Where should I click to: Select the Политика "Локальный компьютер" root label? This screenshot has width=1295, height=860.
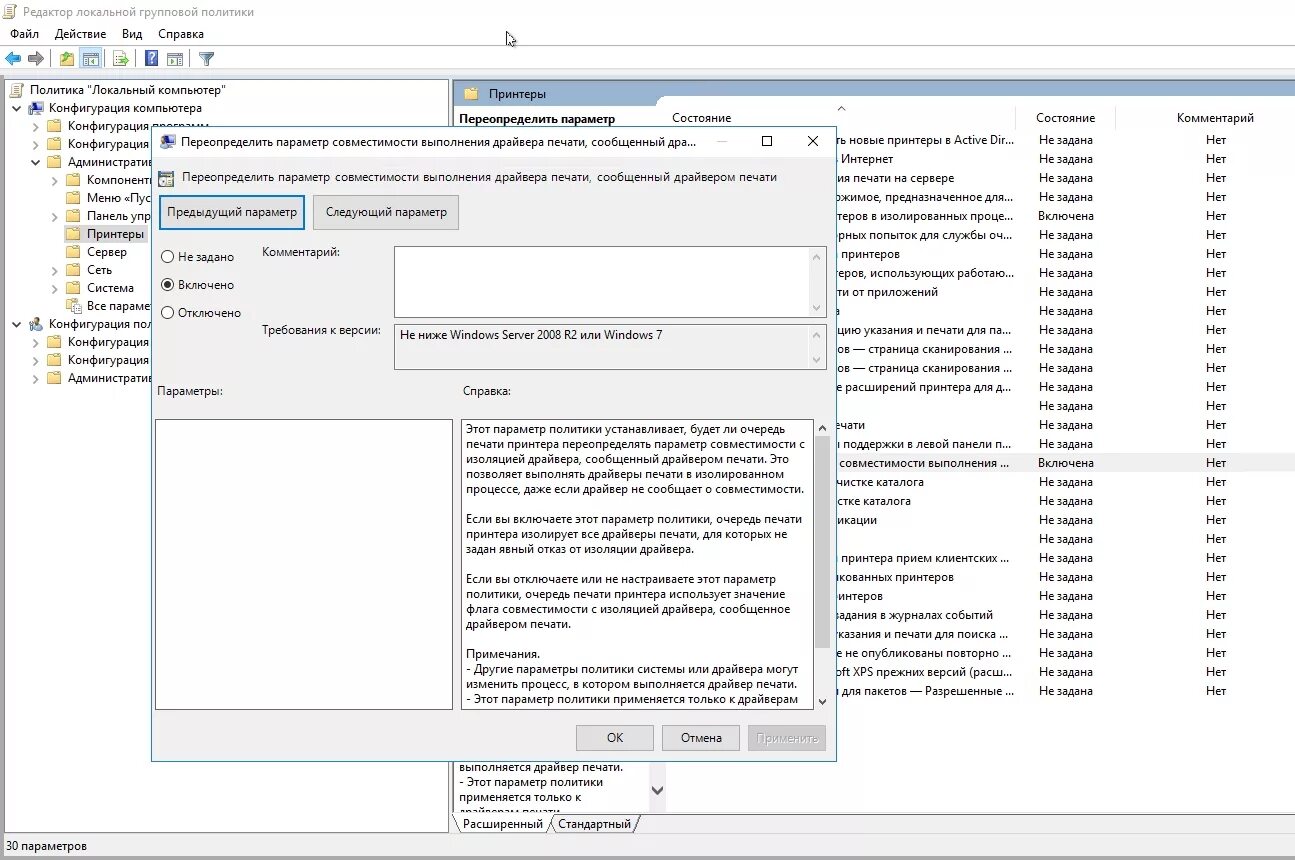click(x=127, y=90)
